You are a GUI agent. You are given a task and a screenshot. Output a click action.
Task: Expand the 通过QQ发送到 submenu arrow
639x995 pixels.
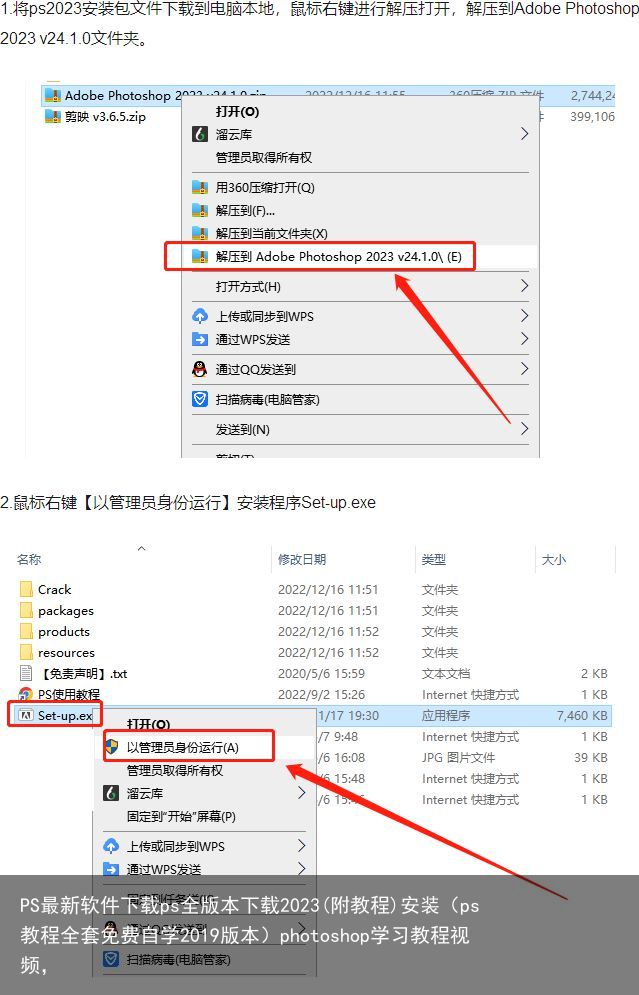pyautogui.click(x=524, y=369)
